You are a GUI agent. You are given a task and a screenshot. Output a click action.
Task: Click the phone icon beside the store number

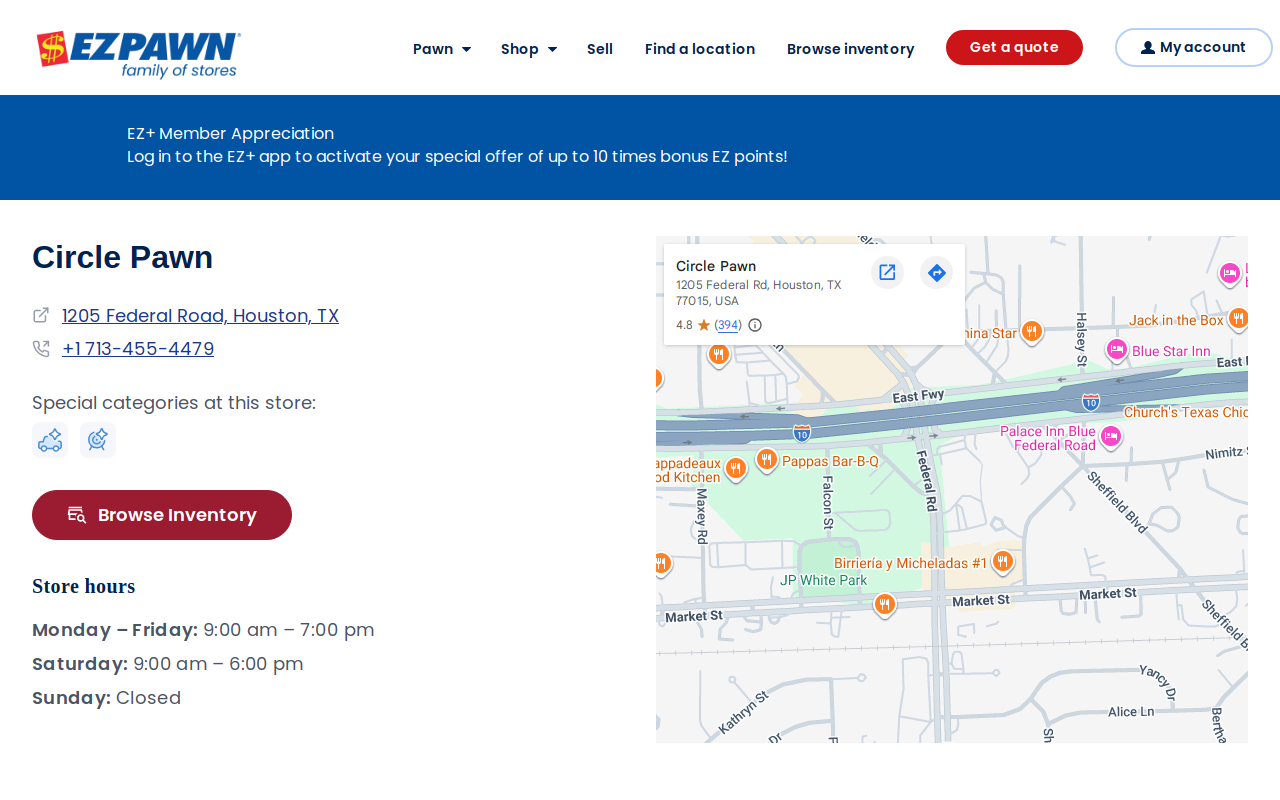click(41, 348)
